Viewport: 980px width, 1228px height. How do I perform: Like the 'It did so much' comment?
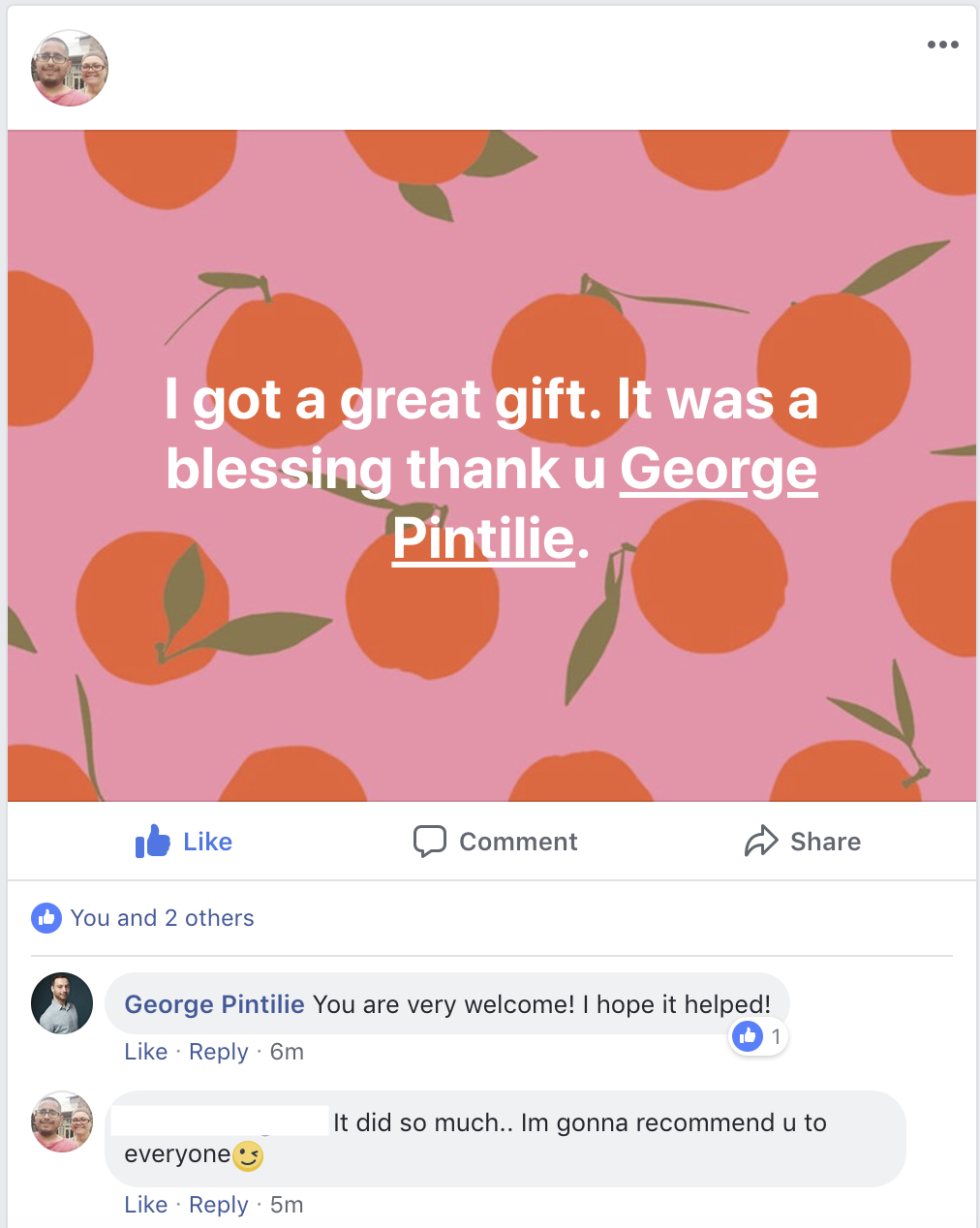pyautogui.click(x=145, y=1205)
